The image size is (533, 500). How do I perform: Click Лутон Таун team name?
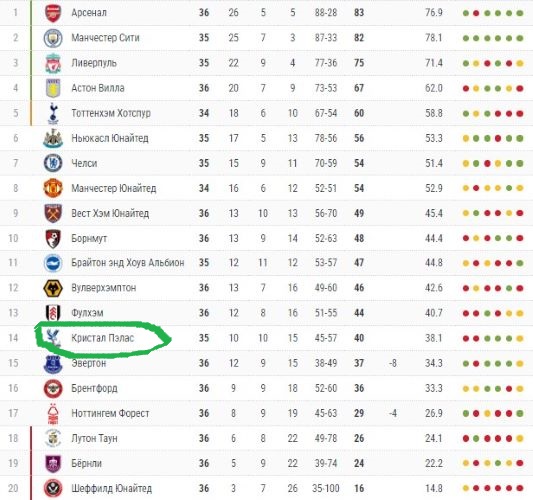[94, 438]
